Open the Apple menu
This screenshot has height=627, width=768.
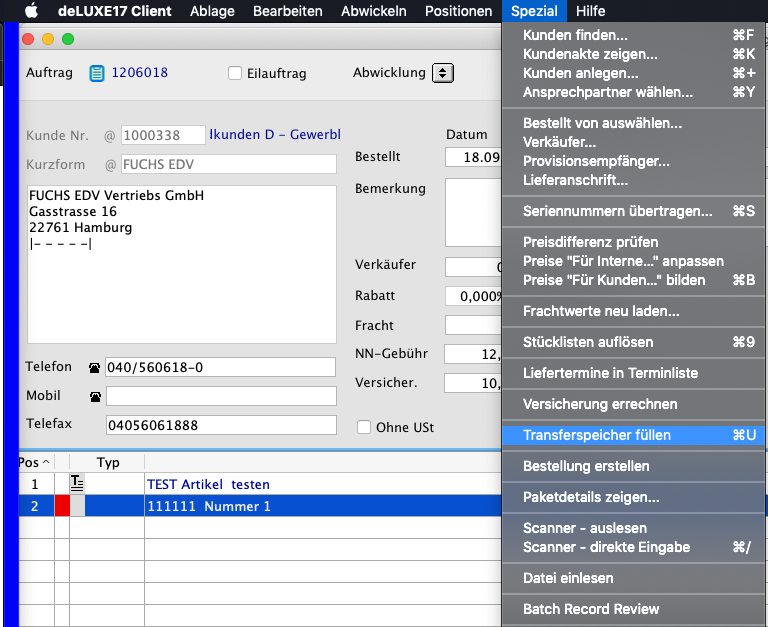point(30,11)
